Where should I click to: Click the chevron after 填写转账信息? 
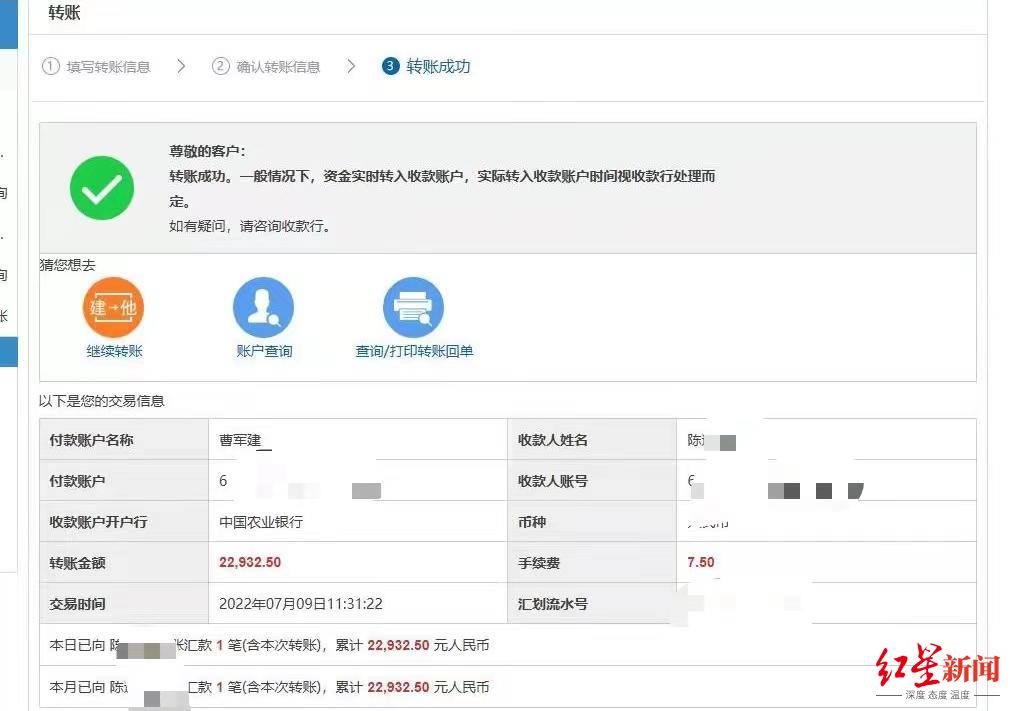click(x=181, y=66)
